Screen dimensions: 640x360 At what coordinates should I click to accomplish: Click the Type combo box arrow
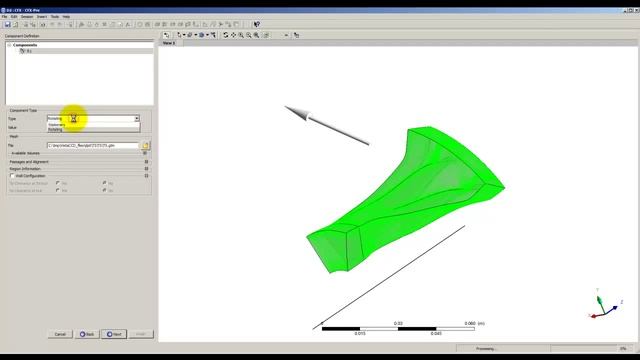[137, 118]
